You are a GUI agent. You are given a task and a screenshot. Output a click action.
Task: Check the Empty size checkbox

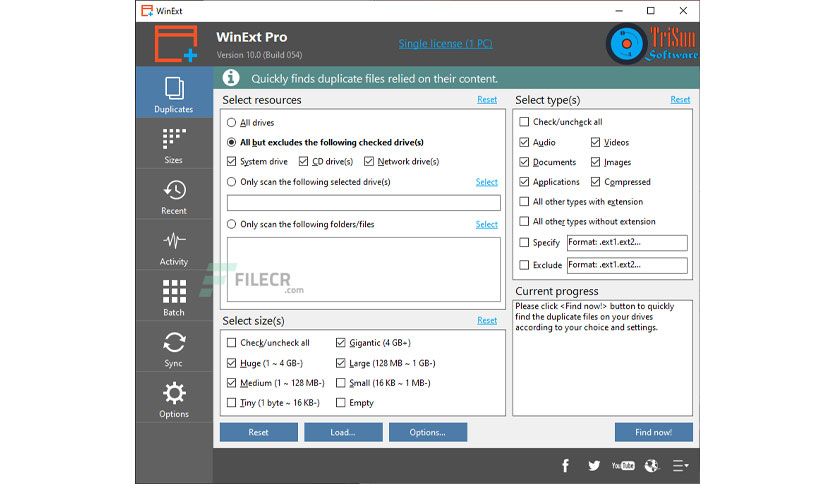(x=341, y=402)
